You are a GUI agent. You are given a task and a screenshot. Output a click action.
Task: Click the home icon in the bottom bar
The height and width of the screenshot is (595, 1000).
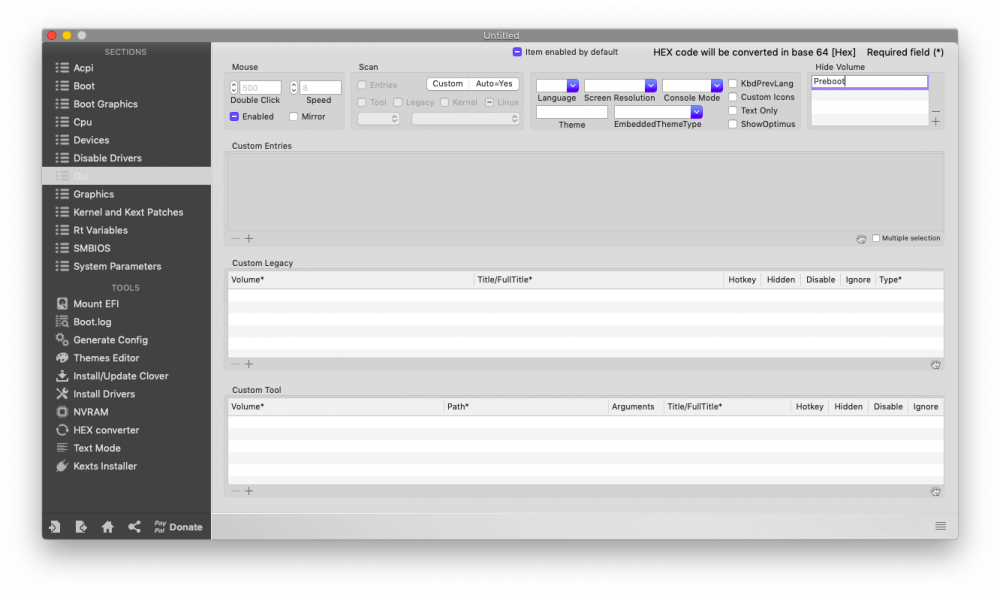tap(108, 527)
